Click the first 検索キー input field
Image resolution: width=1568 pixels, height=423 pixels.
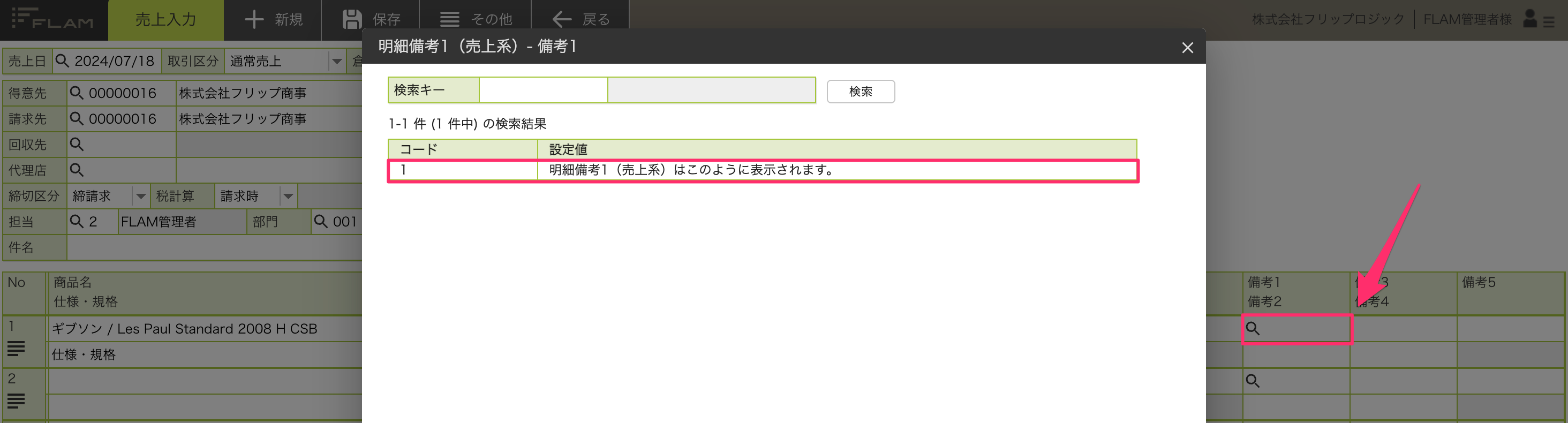tap(543, 90)
